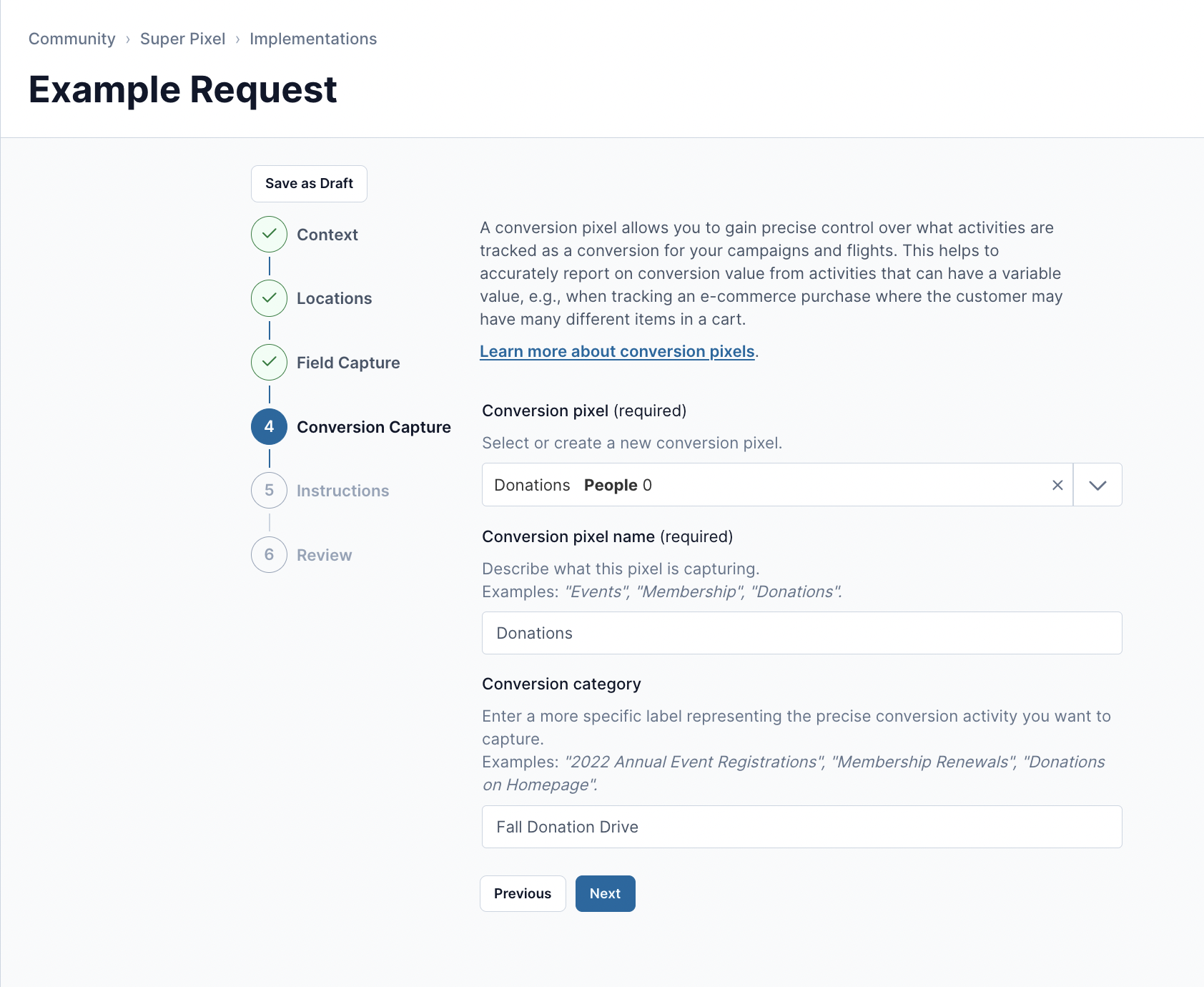1204x987 pixels.
Task: Select the Conversion Capture step label
Action: point(374,427)
